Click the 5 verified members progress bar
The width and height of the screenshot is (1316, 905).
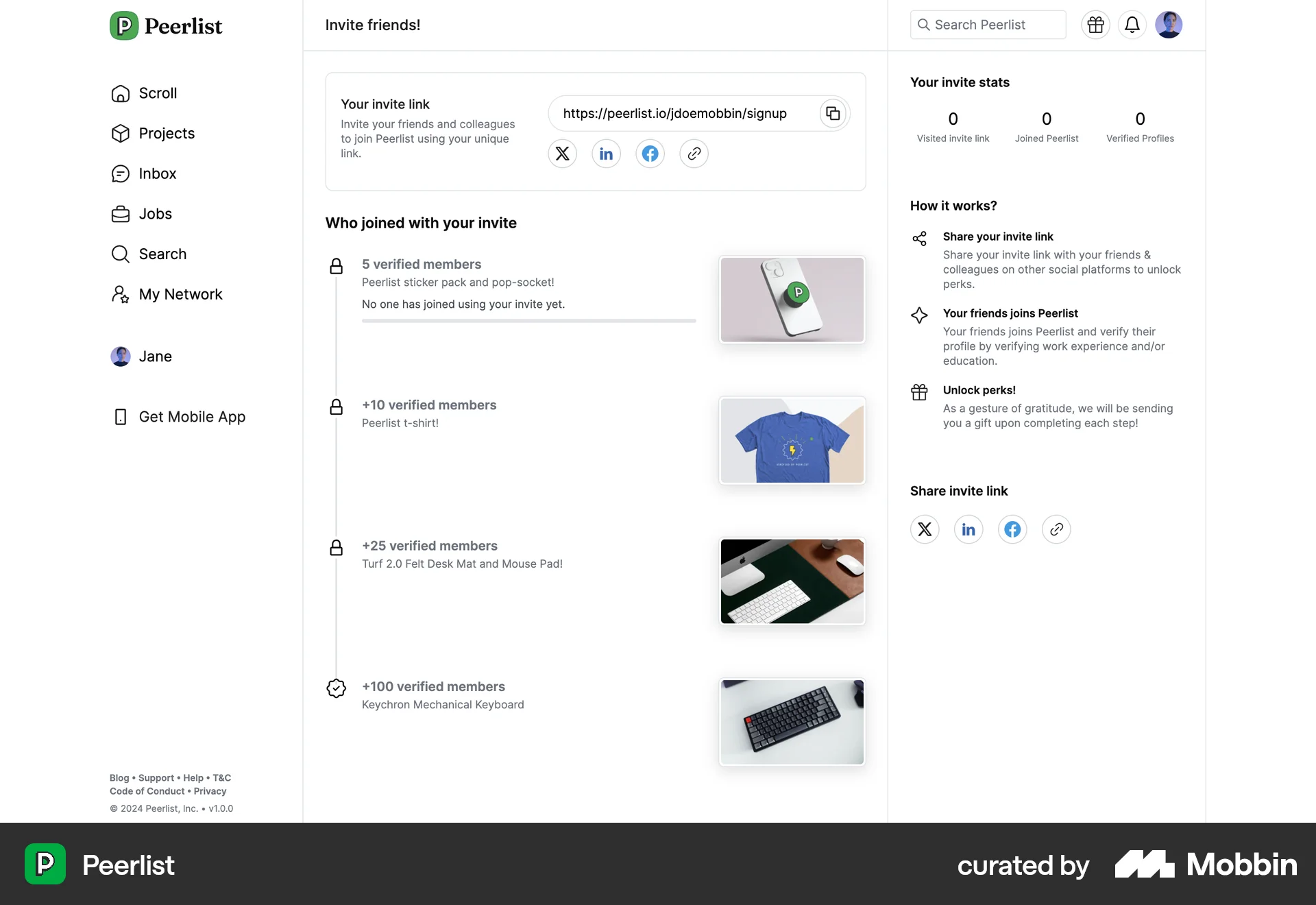528,321
